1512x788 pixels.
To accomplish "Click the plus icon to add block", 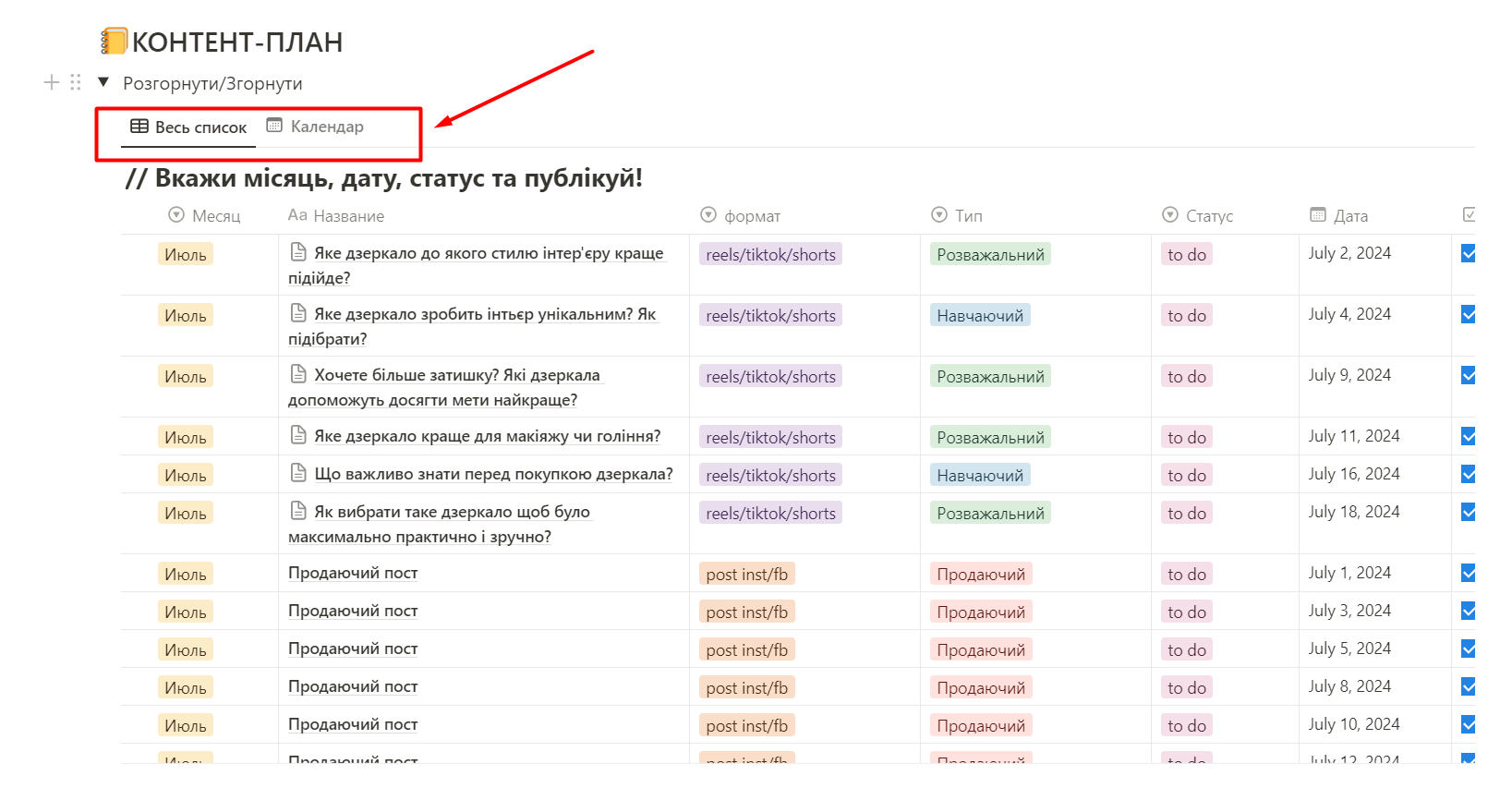I will pos(52,82).
